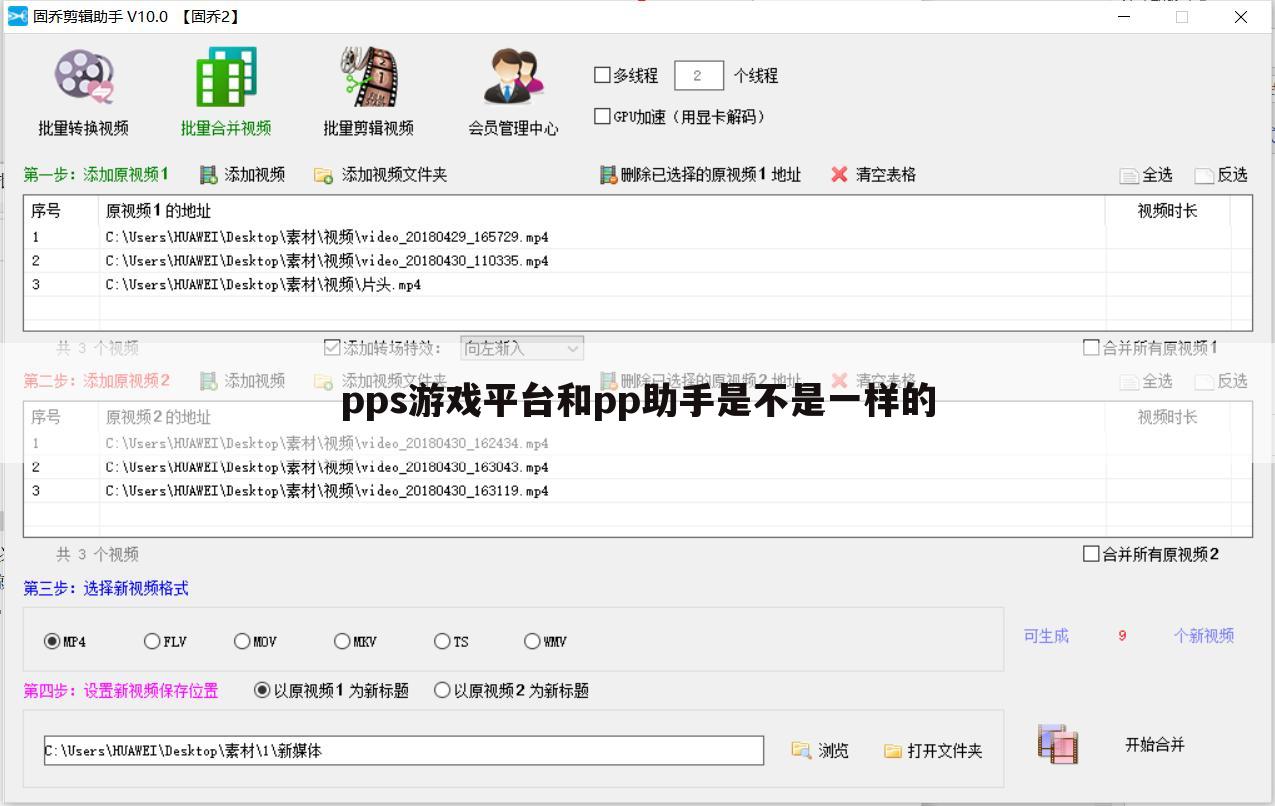Click 添加视频文件夹 icon in step two
The height and width of the screenshot is (806, 1275).
coord(324,382)
